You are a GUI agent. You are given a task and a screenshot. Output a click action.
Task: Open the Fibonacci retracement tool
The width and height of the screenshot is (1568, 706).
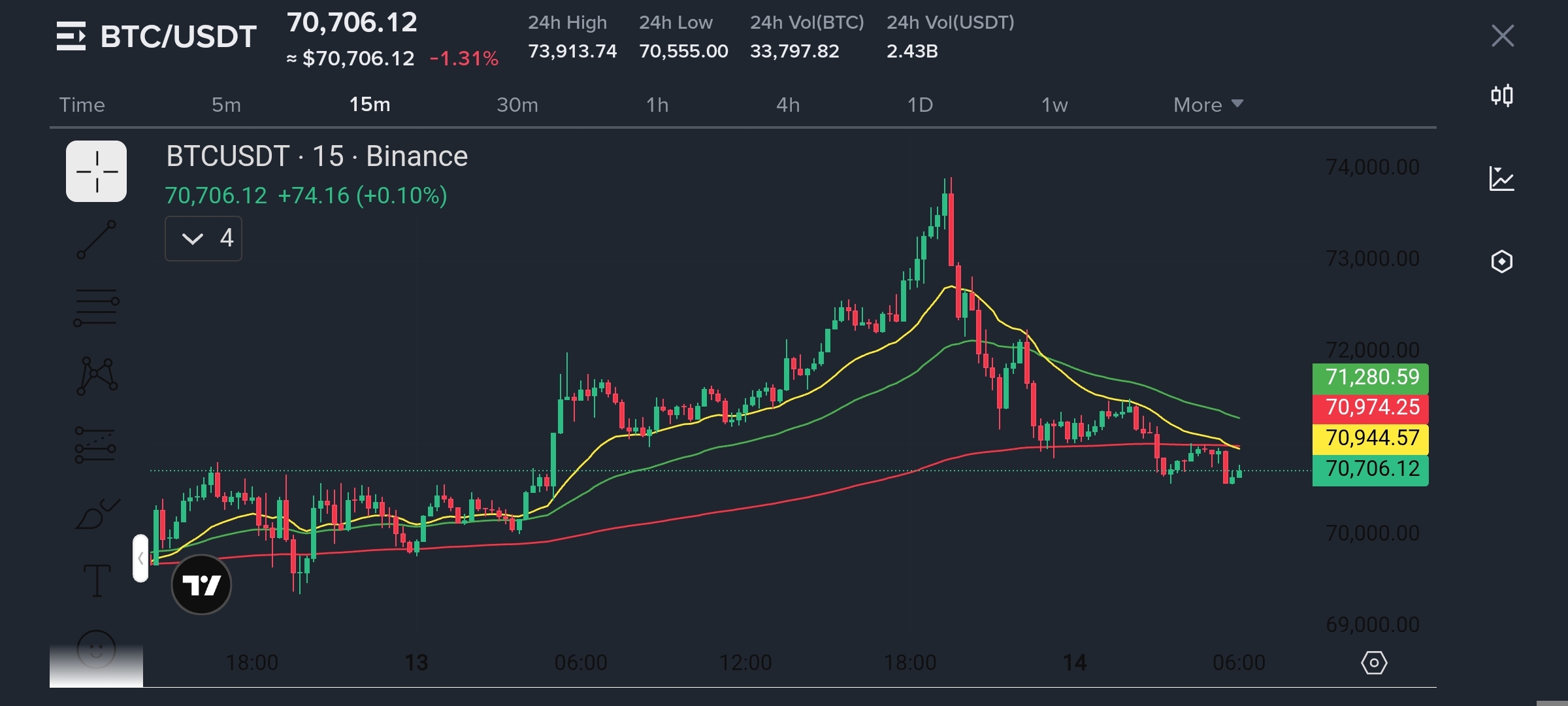tap(96, 307)
